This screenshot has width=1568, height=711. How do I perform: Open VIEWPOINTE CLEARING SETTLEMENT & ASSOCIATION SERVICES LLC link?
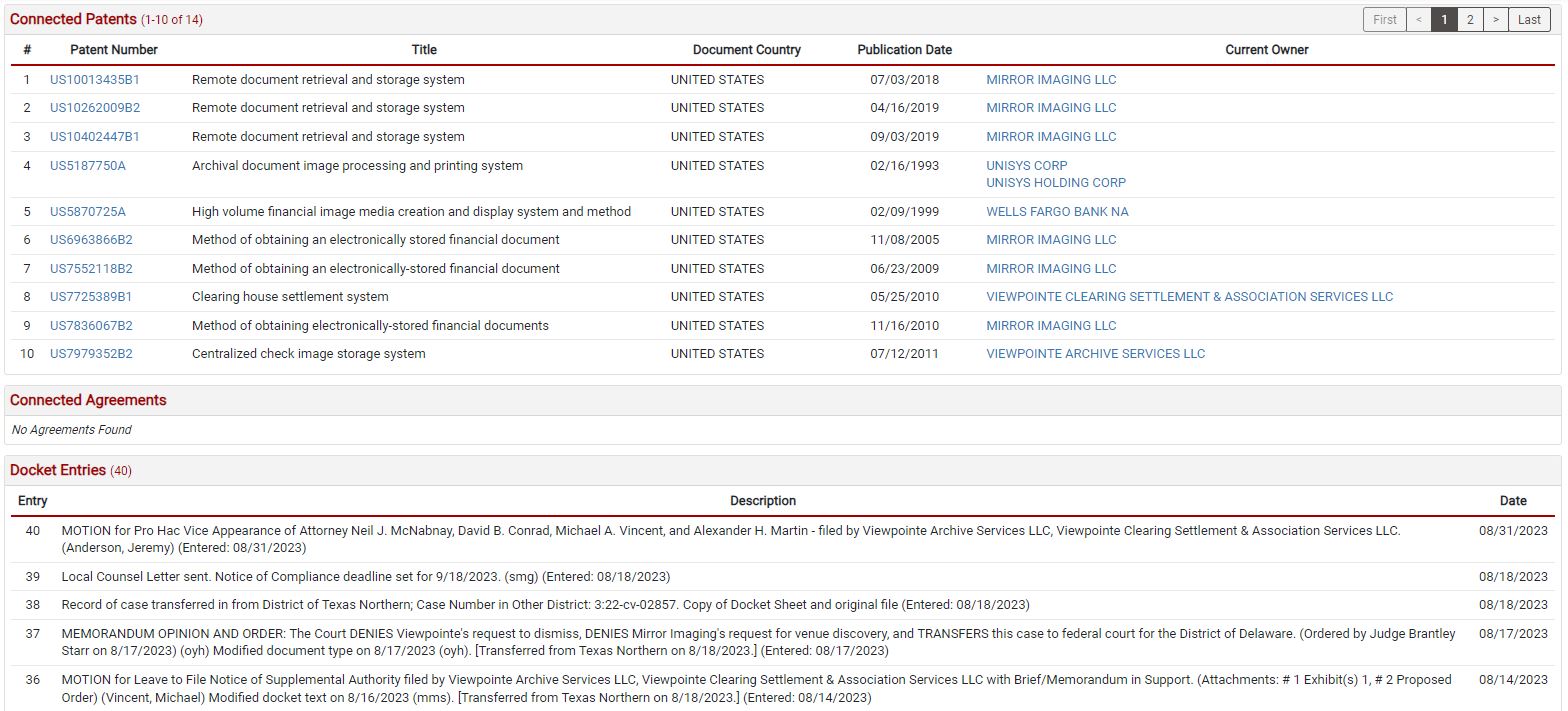click(1189, 297)
